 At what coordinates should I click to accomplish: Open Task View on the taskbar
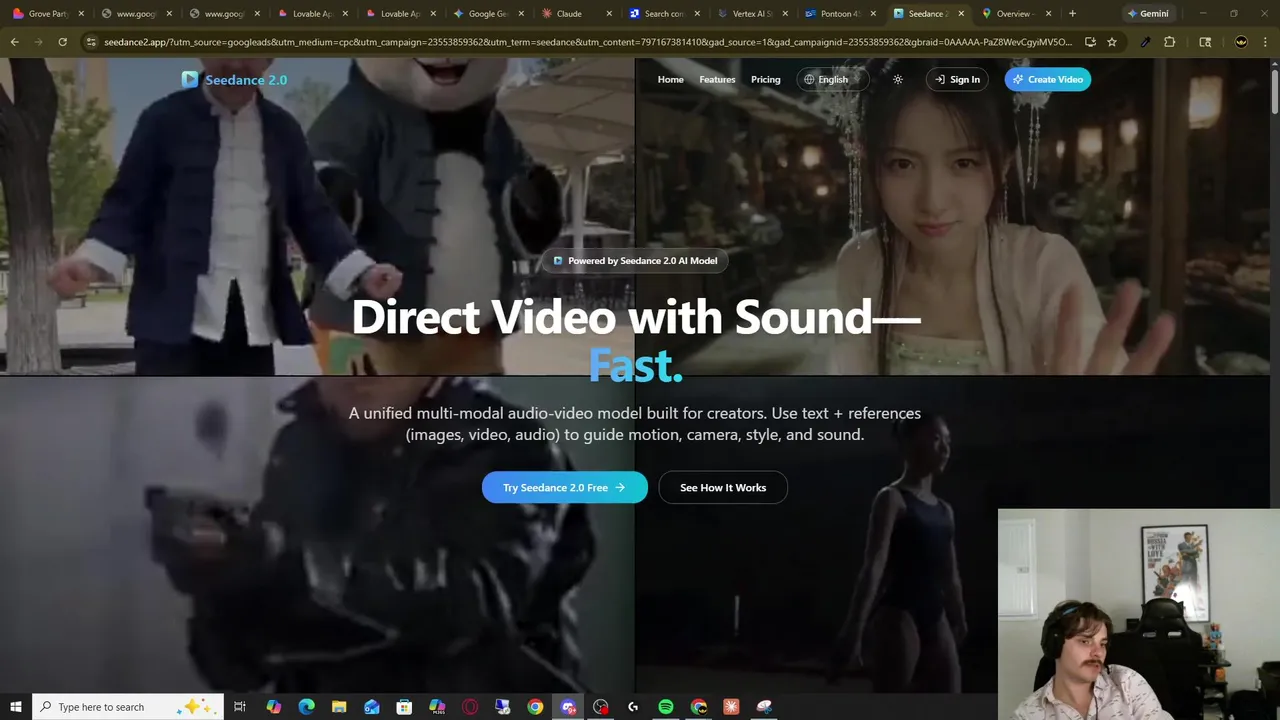pyautogui.click(x=240, y=707)
